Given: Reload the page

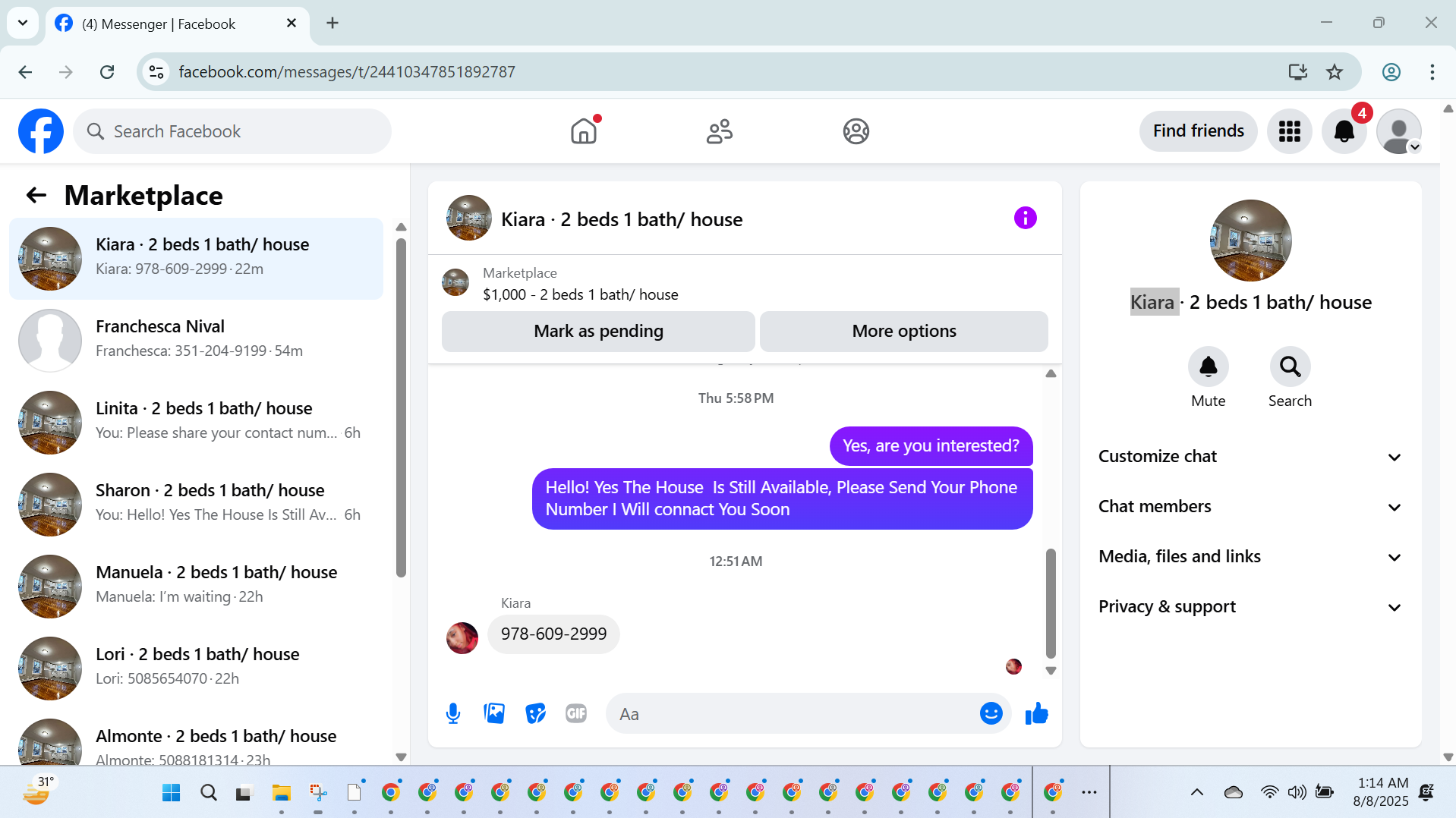Looking at the screenshot, I should [x=107, y=72].
